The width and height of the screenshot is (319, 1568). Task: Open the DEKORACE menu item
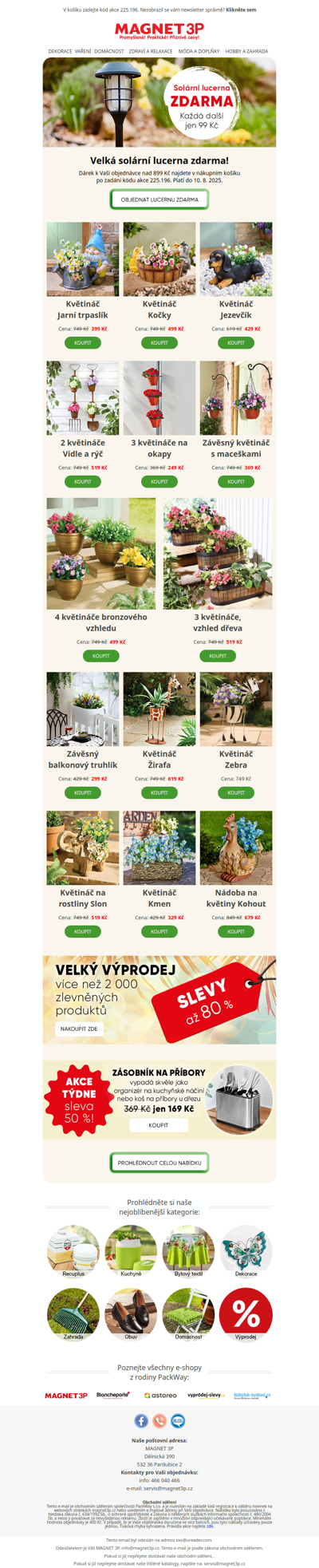coord(60,51)
